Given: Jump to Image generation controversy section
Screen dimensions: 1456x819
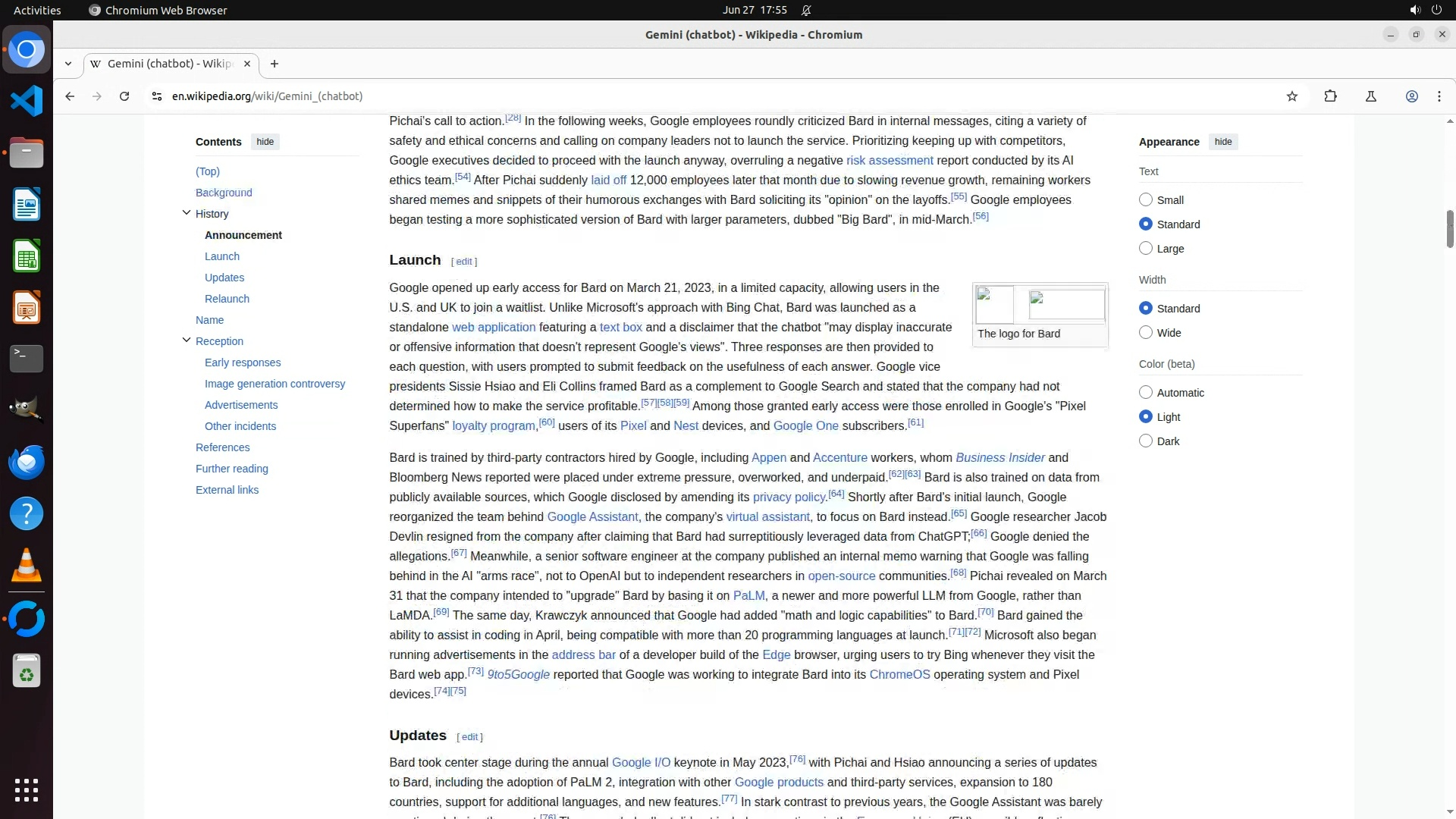Looking at the screenshot, I should [x=275, y=384].
